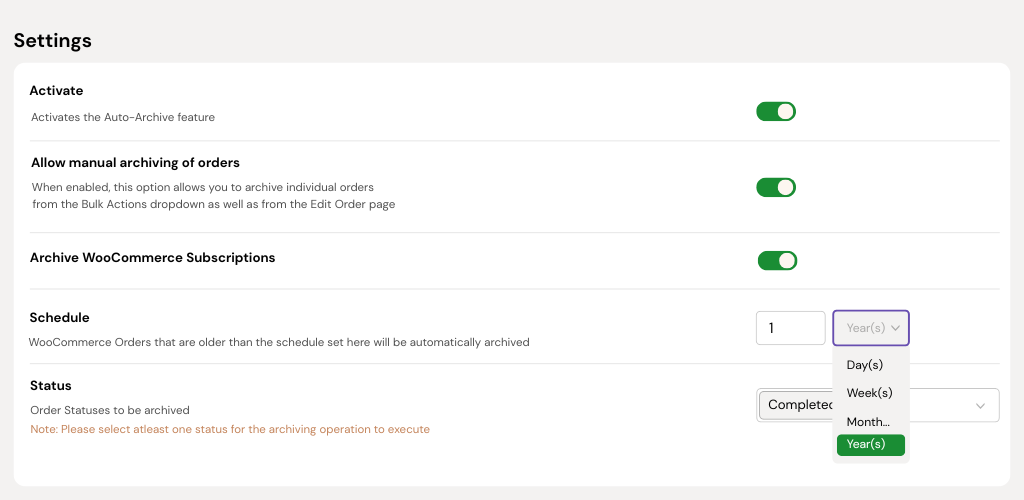Image resolution: width=1024 pixels, height=500 pixels.
Task: Disable the Activate Auto-Archive toggle
Action: click(x=775, y=111)
